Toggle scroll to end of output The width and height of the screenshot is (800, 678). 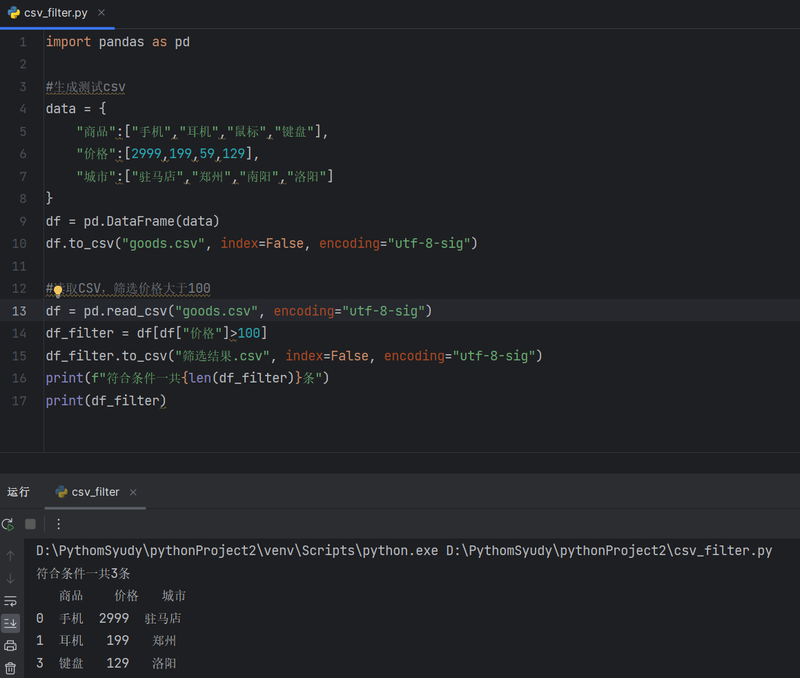(x=10, y=623)
